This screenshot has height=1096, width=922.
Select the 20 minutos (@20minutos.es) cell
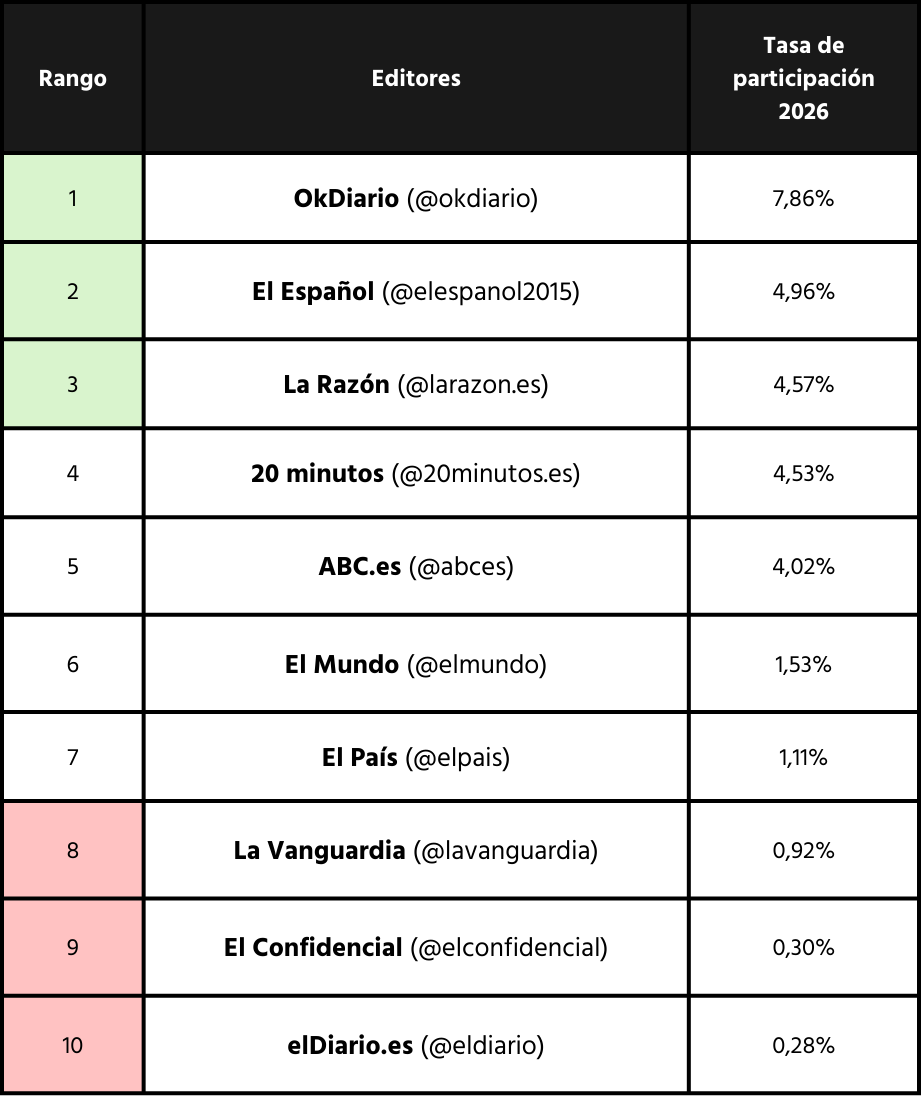416,473
